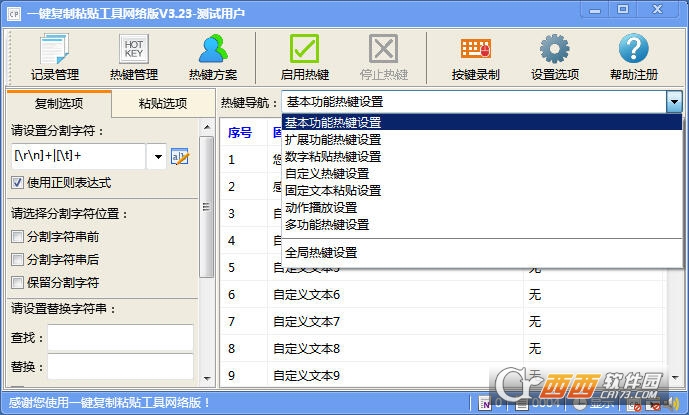Image resolution: width=689 pixels, height=415 pixels.
Task: Collapse the 热键导航 dropdown arrow
Action: coord(674,102)
